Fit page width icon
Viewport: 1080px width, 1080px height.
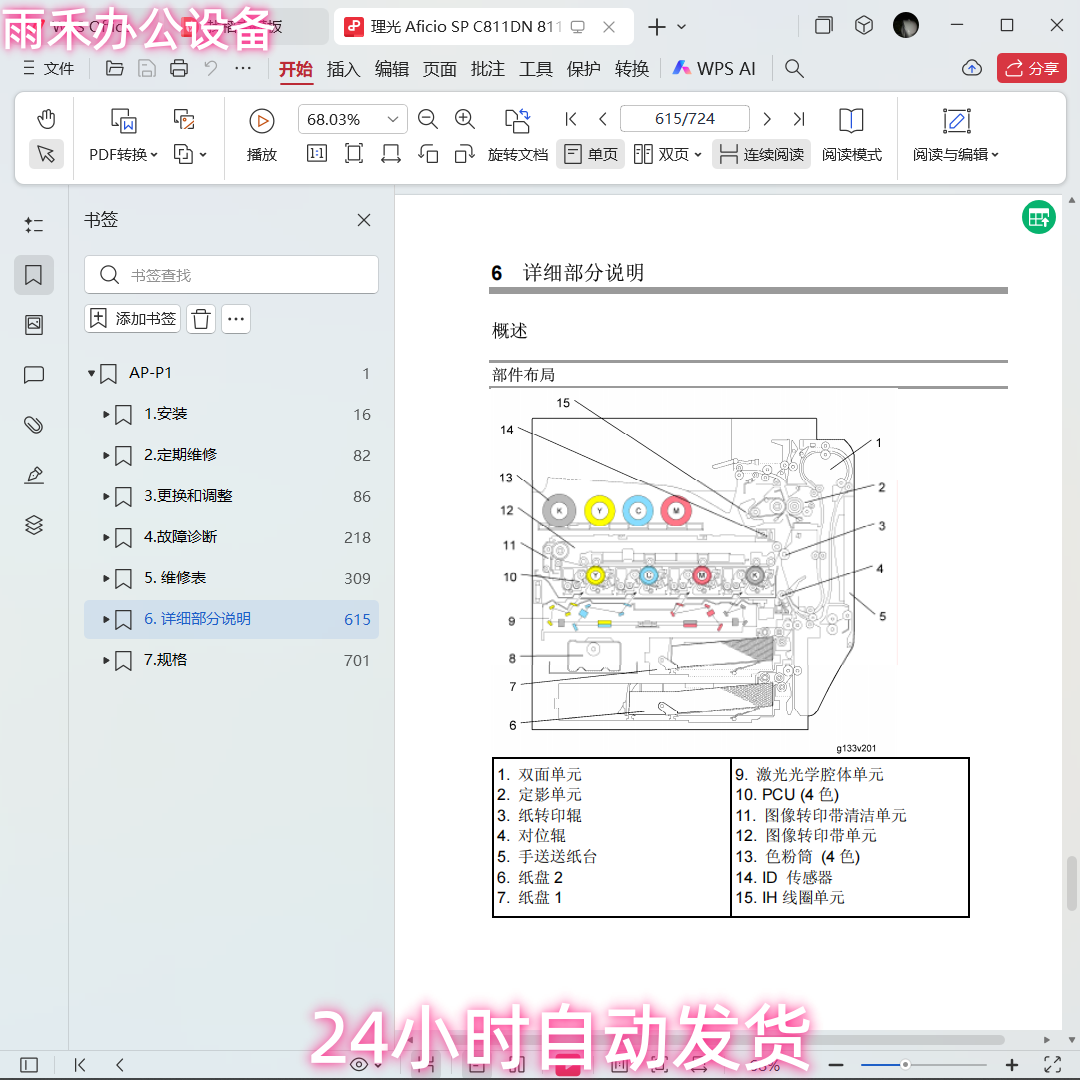391,154
